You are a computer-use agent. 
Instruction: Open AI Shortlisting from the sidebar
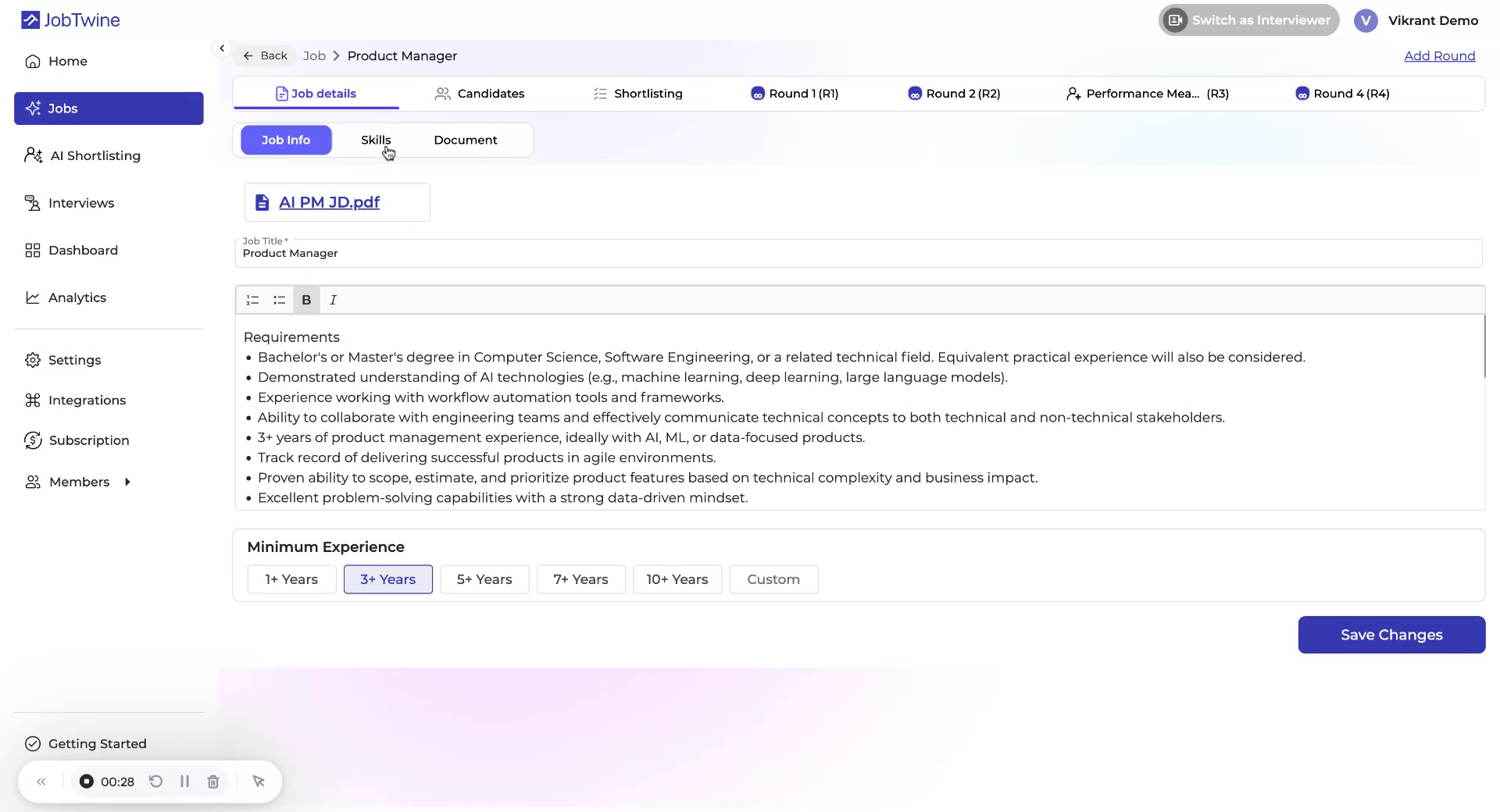(x=94, y=155)
